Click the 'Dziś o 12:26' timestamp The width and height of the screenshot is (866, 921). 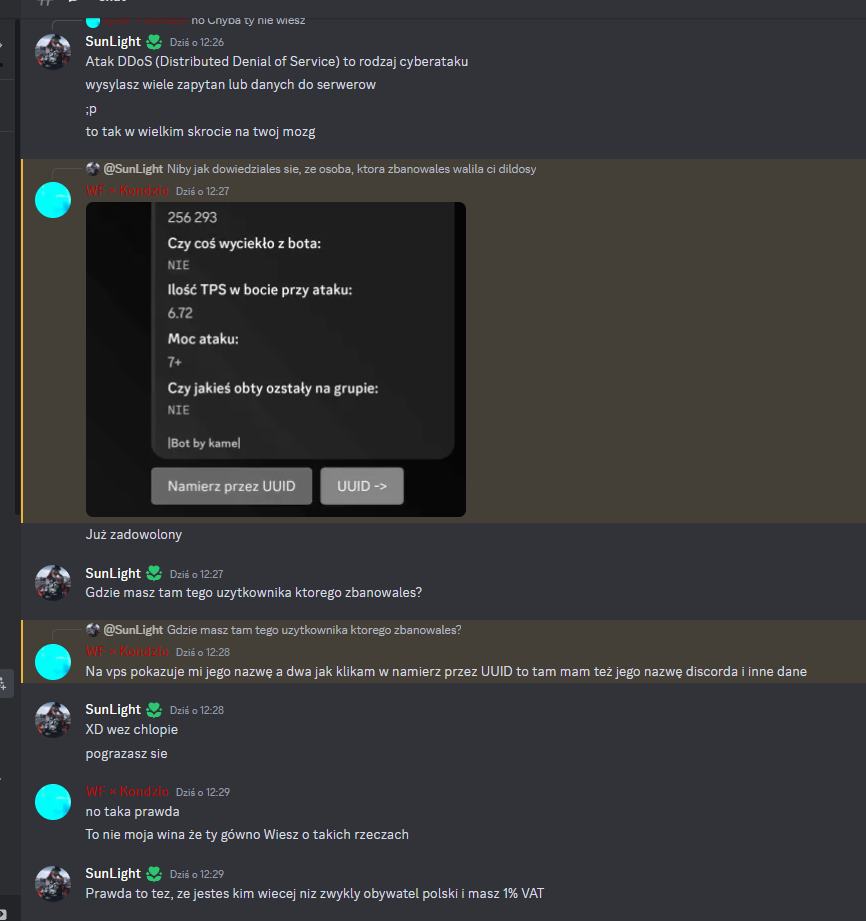197,42
